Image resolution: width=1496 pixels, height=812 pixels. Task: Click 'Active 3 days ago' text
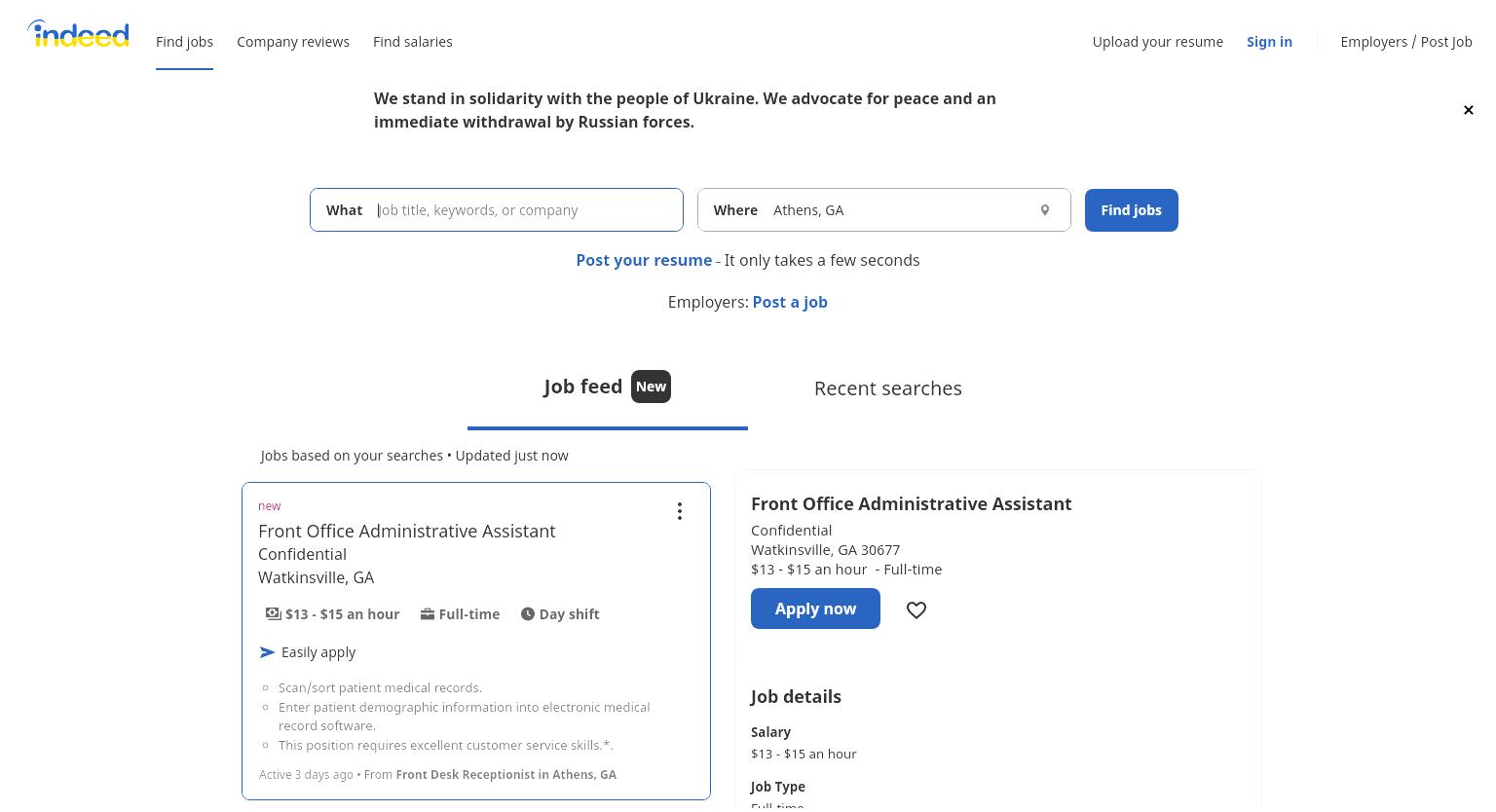(x=306, y=775)
